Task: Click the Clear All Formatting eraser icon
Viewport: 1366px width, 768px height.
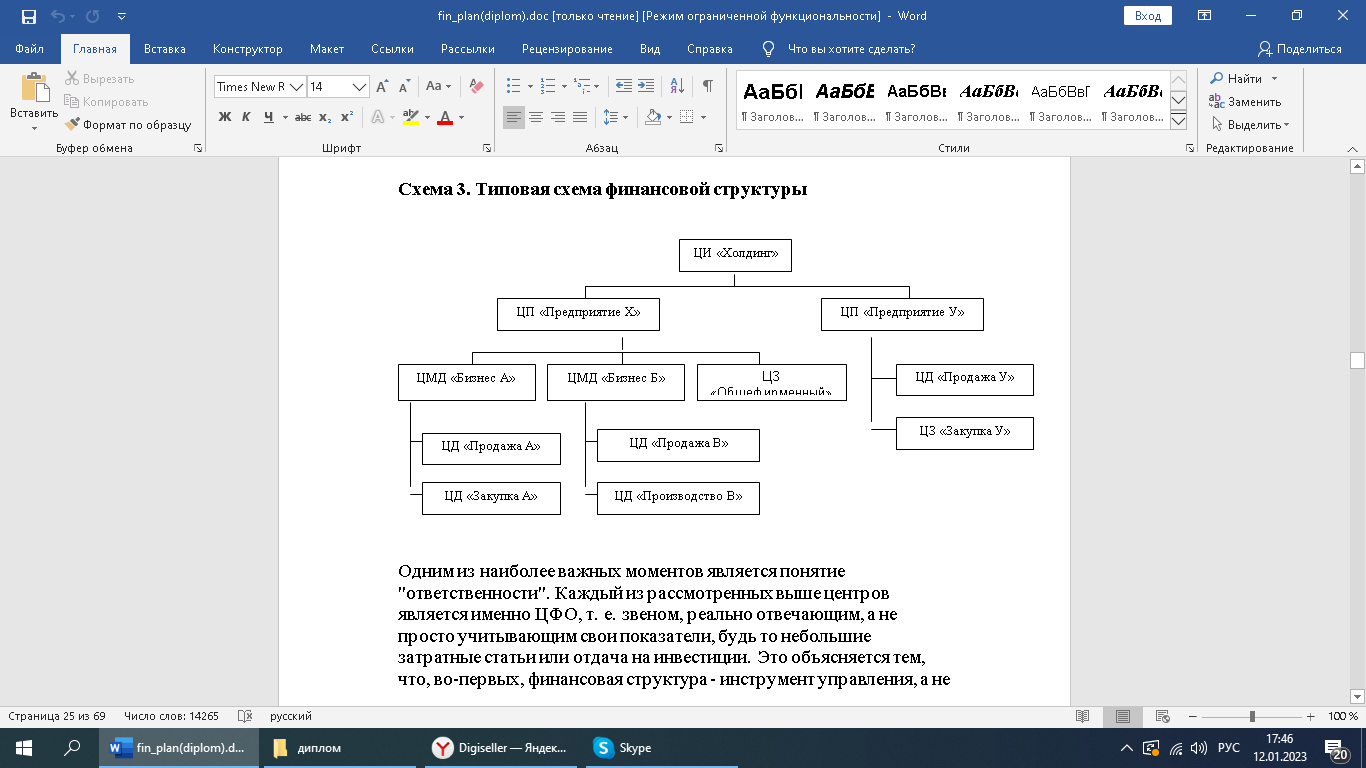Action: [x=476, y=87]
